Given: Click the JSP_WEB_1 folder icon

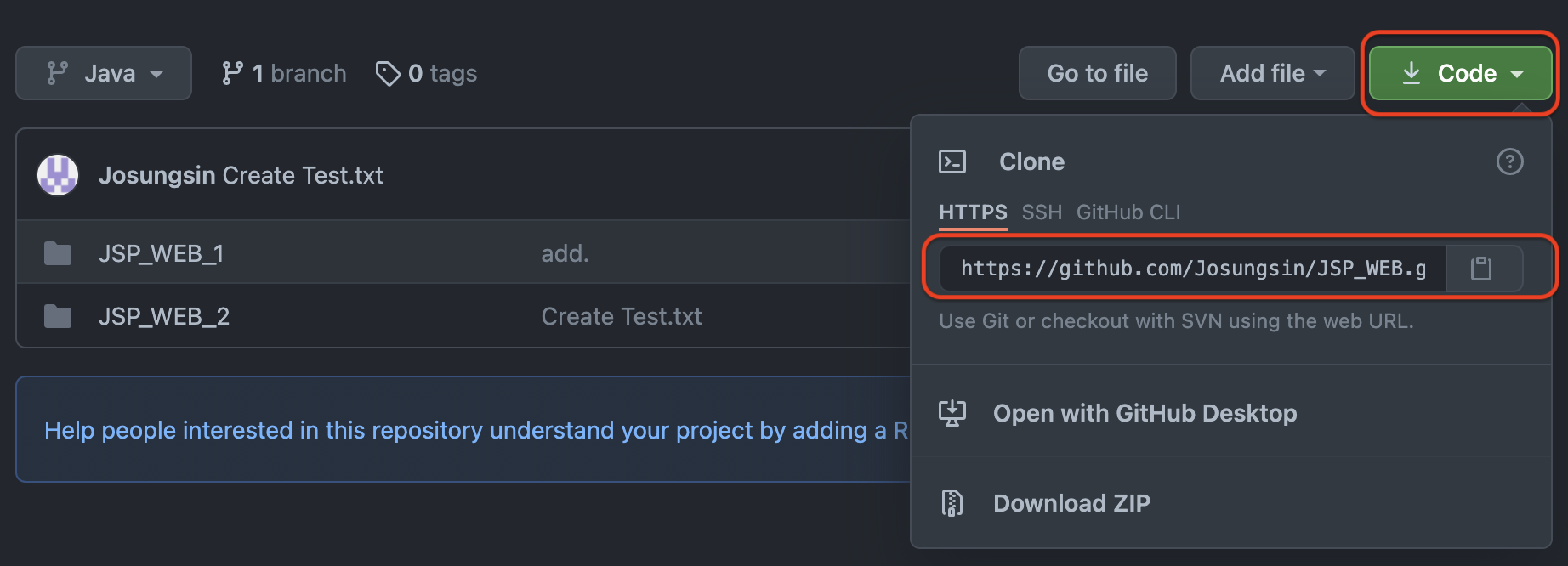Looking at the screenshot, I should [x=57, y=252].
